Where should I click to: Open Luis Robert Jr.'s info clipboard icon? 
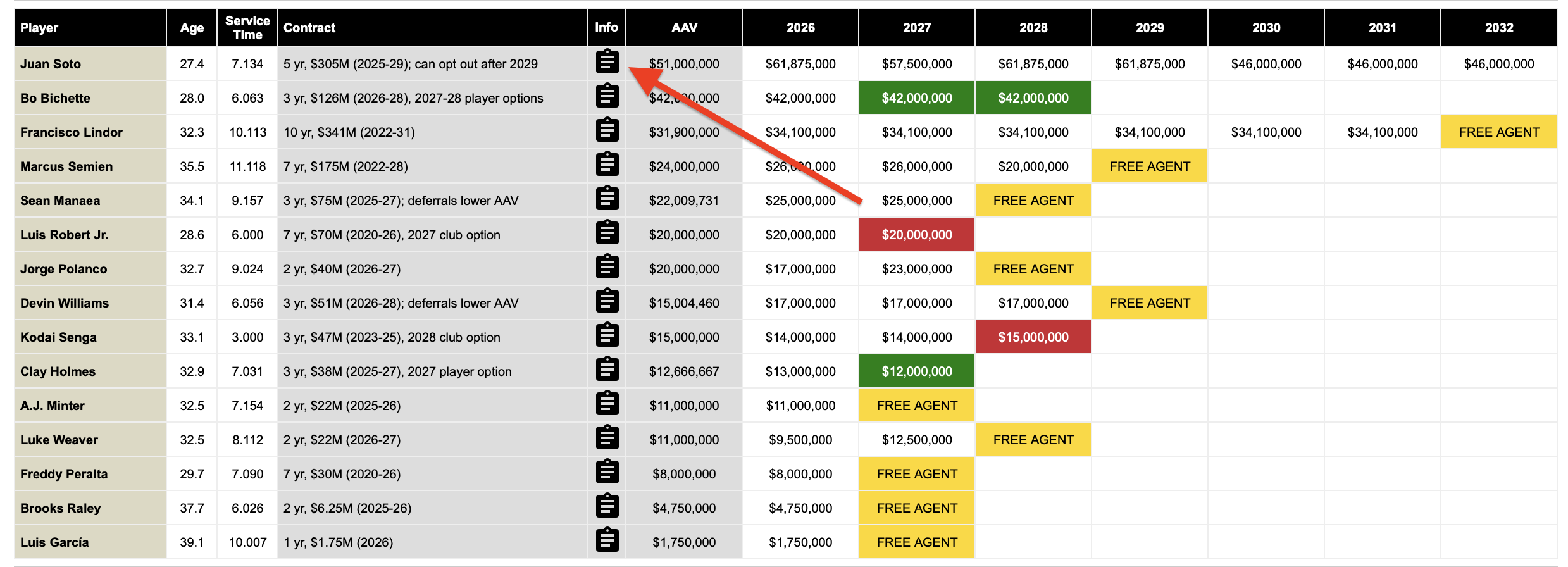point(607,234)
